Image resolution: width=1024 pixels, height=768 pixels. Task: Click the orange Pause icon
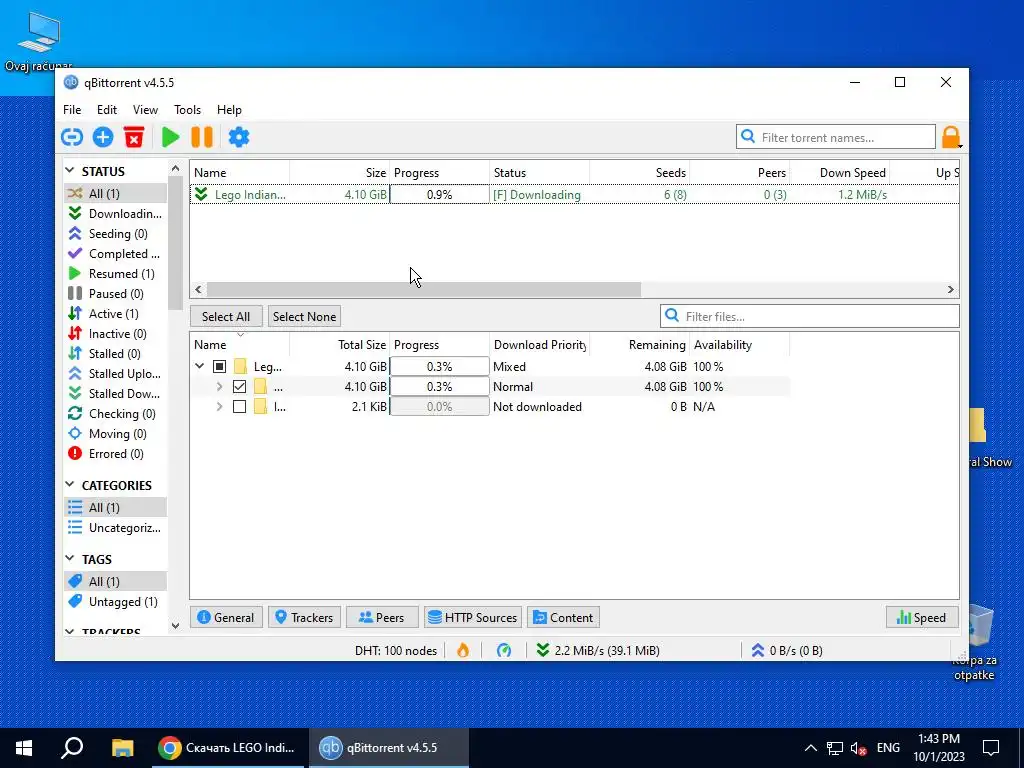pyautogui.click(x=202, y=137)
